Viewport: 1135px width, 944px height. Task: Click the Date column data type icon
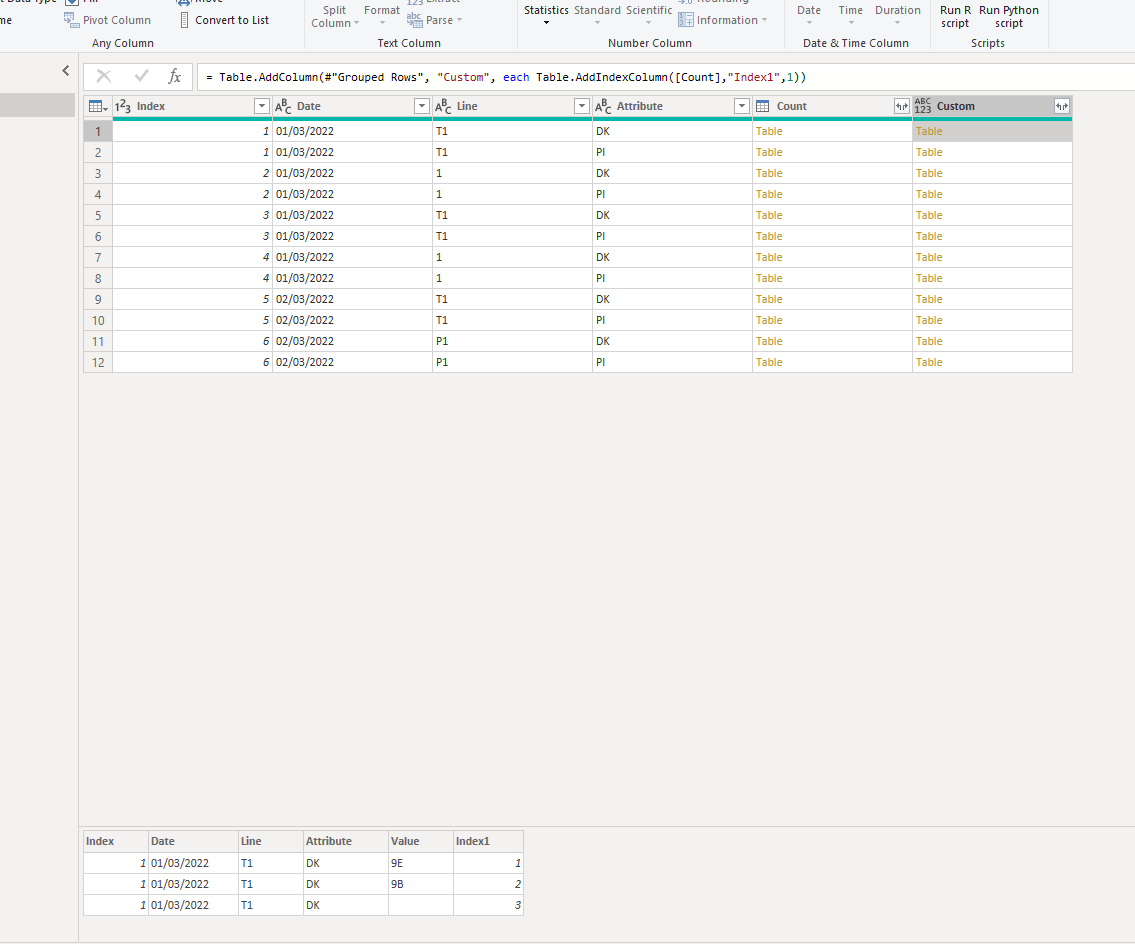(283, 106)
